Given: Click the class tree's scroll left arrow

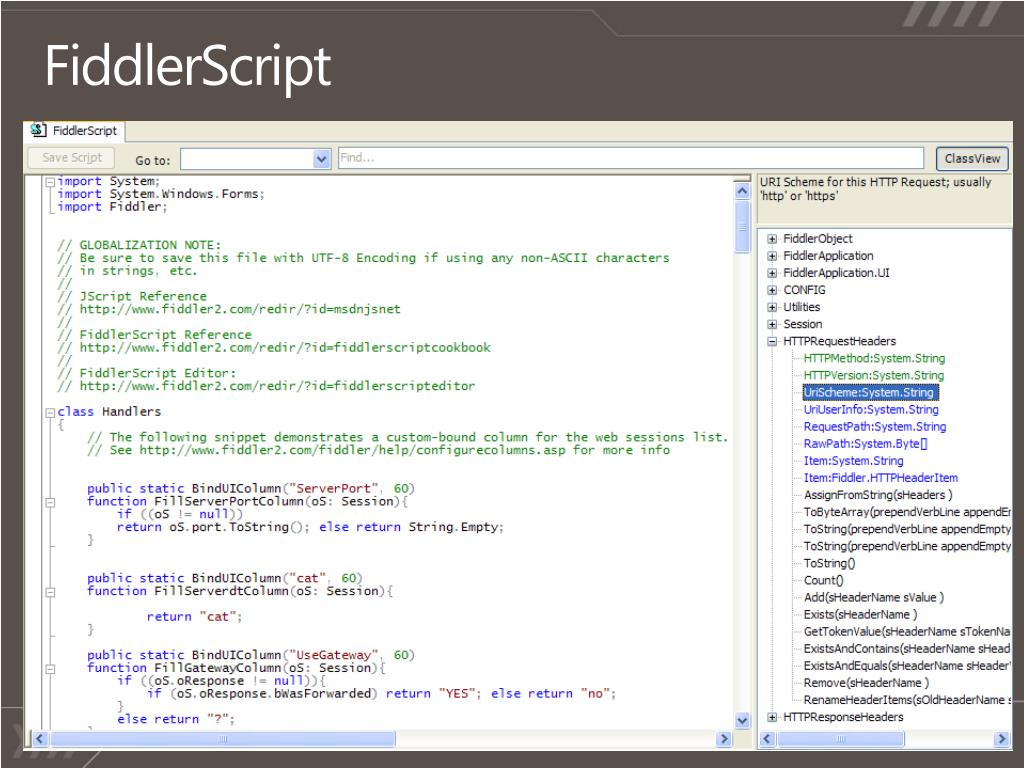Looking at the screenshot, I should coord(767,739).
